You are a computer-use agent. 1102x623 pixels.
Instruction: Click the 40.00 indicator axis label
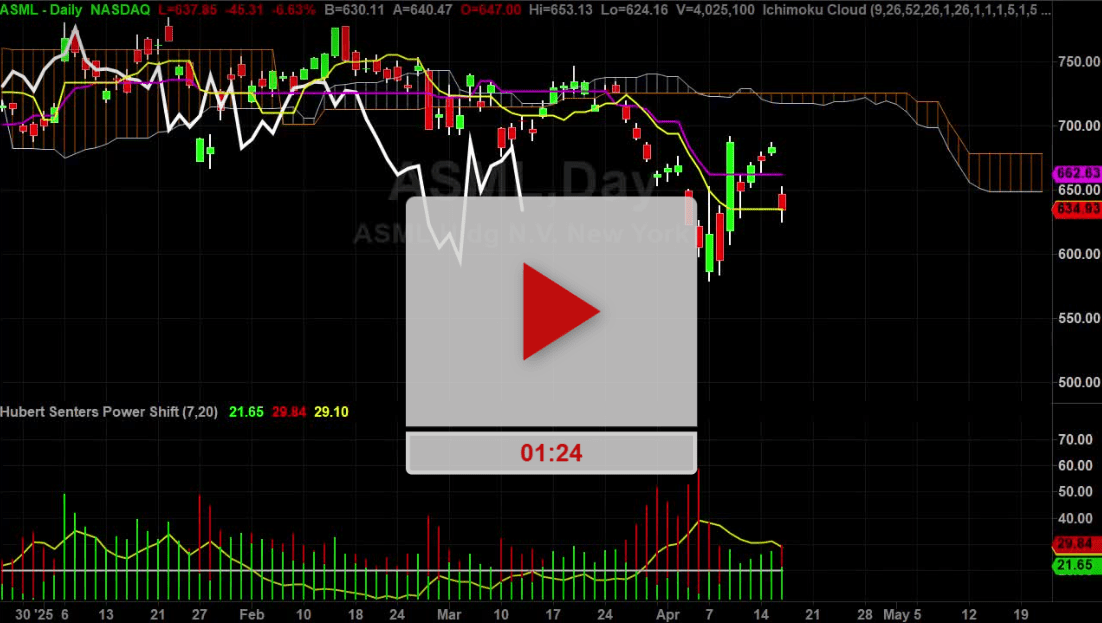(x=1075, y=518)
